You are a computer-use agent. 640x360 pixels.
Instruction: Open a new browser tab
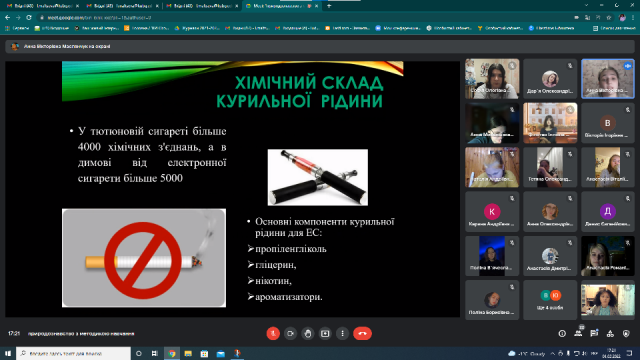click(329, 6)
